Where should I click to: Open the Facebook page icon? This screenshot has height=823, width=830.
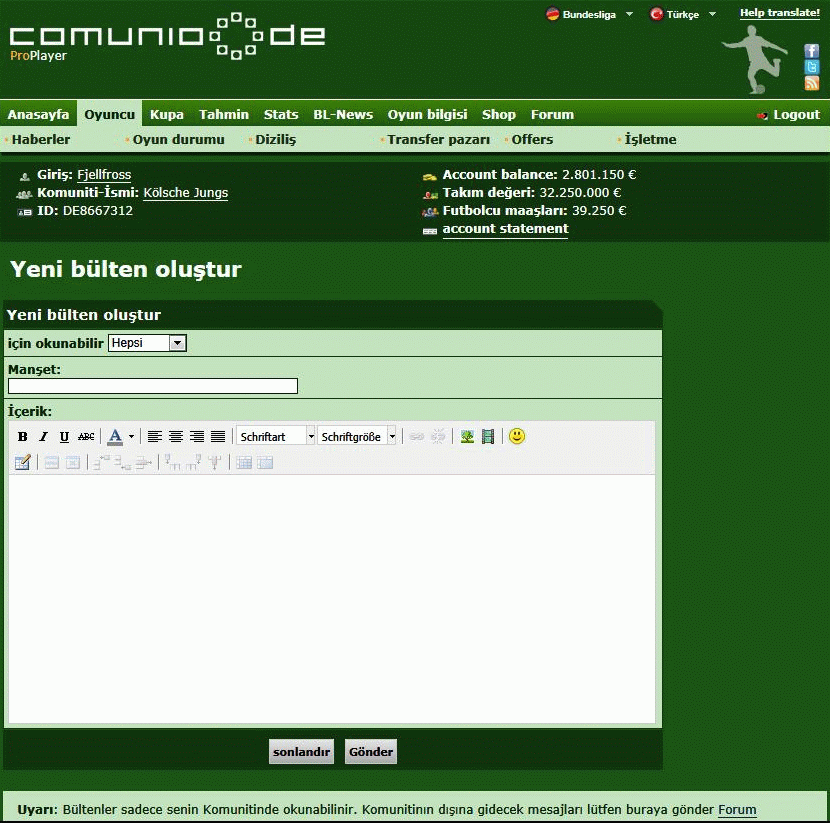pyautogui.click(x=812, y=51)
